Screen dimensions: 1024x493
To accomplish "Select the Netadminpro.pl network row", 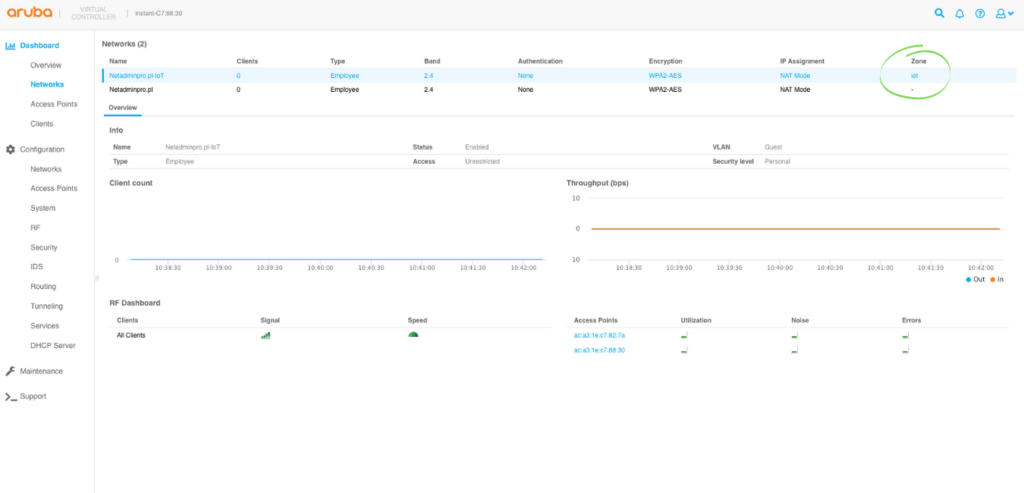I will (x=132, y=90).
